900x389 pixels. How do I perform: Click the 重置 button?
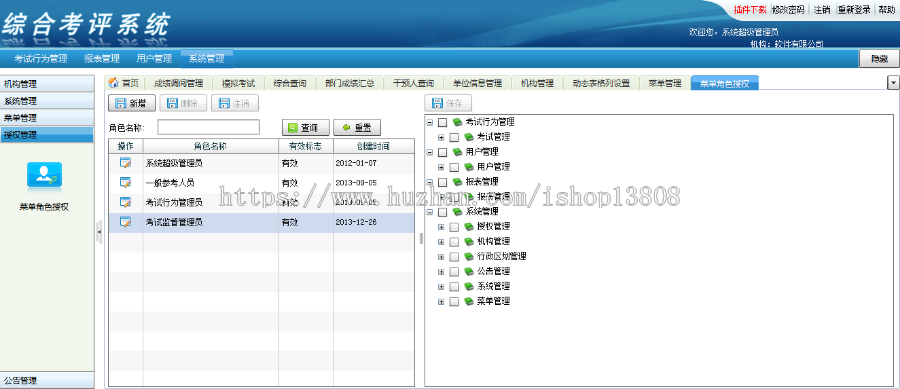tap(356, 127)
